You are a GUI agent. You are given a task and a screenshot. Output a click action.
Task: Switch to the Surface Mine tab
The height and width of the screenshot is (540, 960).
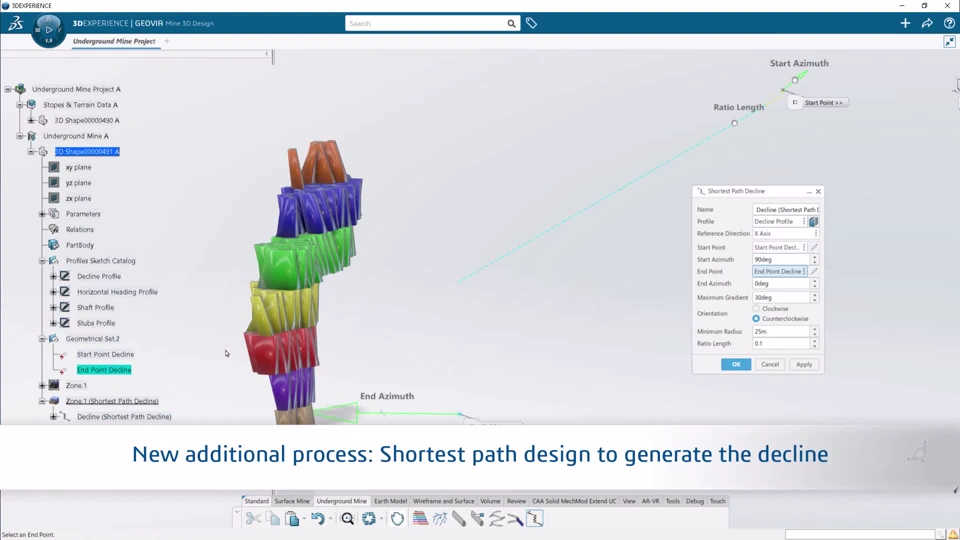coord(292,501)
